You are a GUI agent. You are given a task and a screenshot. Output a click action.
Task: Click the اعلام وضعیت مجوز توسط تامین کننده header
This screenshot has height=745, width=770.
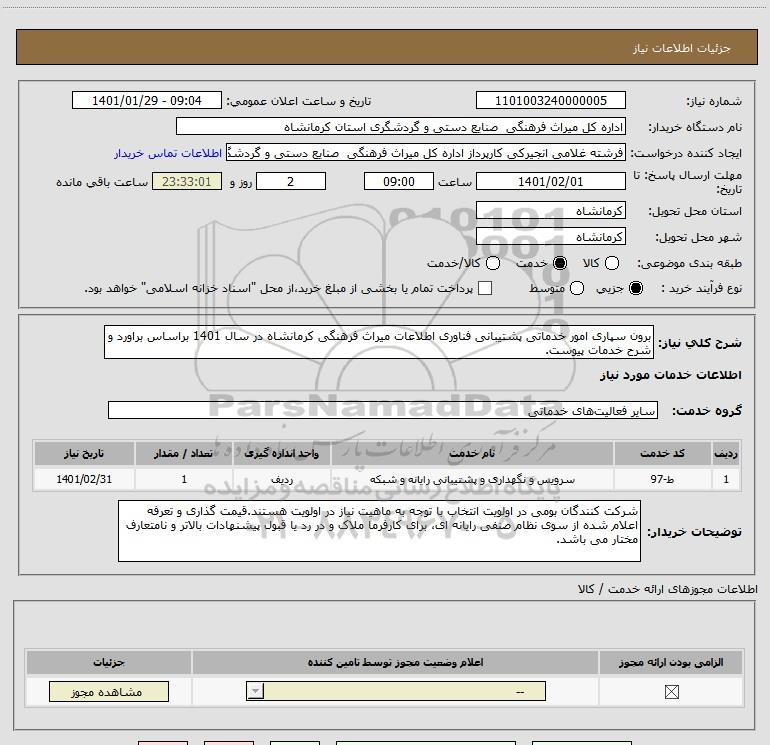395,662
